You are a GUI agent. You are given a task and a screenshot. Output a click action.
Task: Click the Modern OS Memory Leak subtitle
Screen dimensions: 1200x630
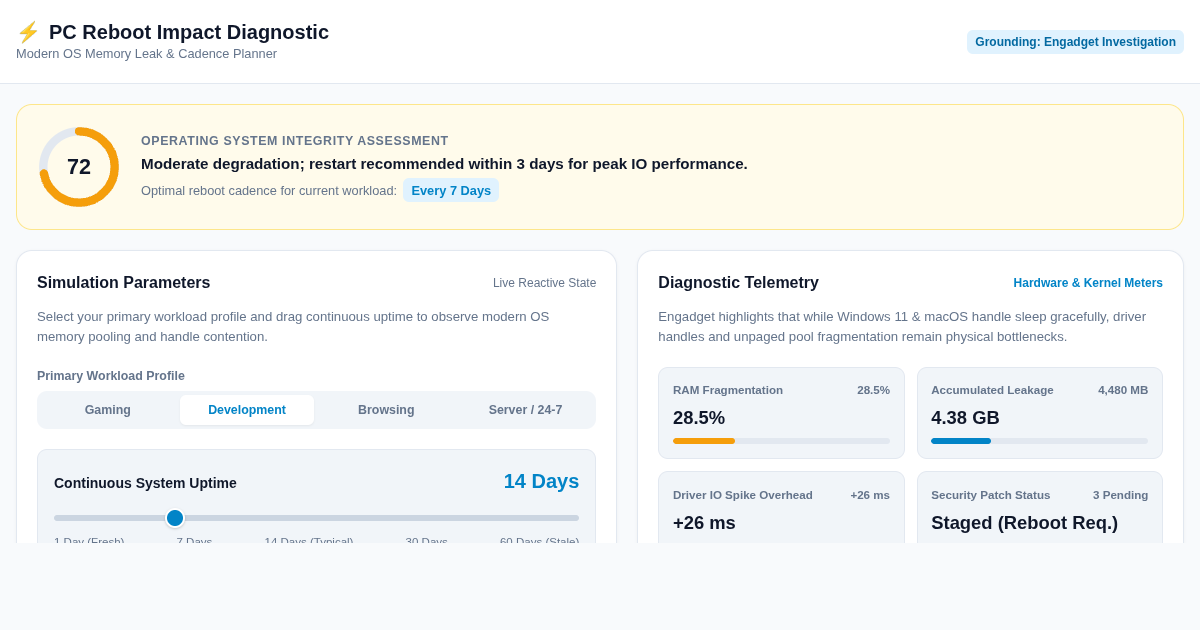pos(146,54)
